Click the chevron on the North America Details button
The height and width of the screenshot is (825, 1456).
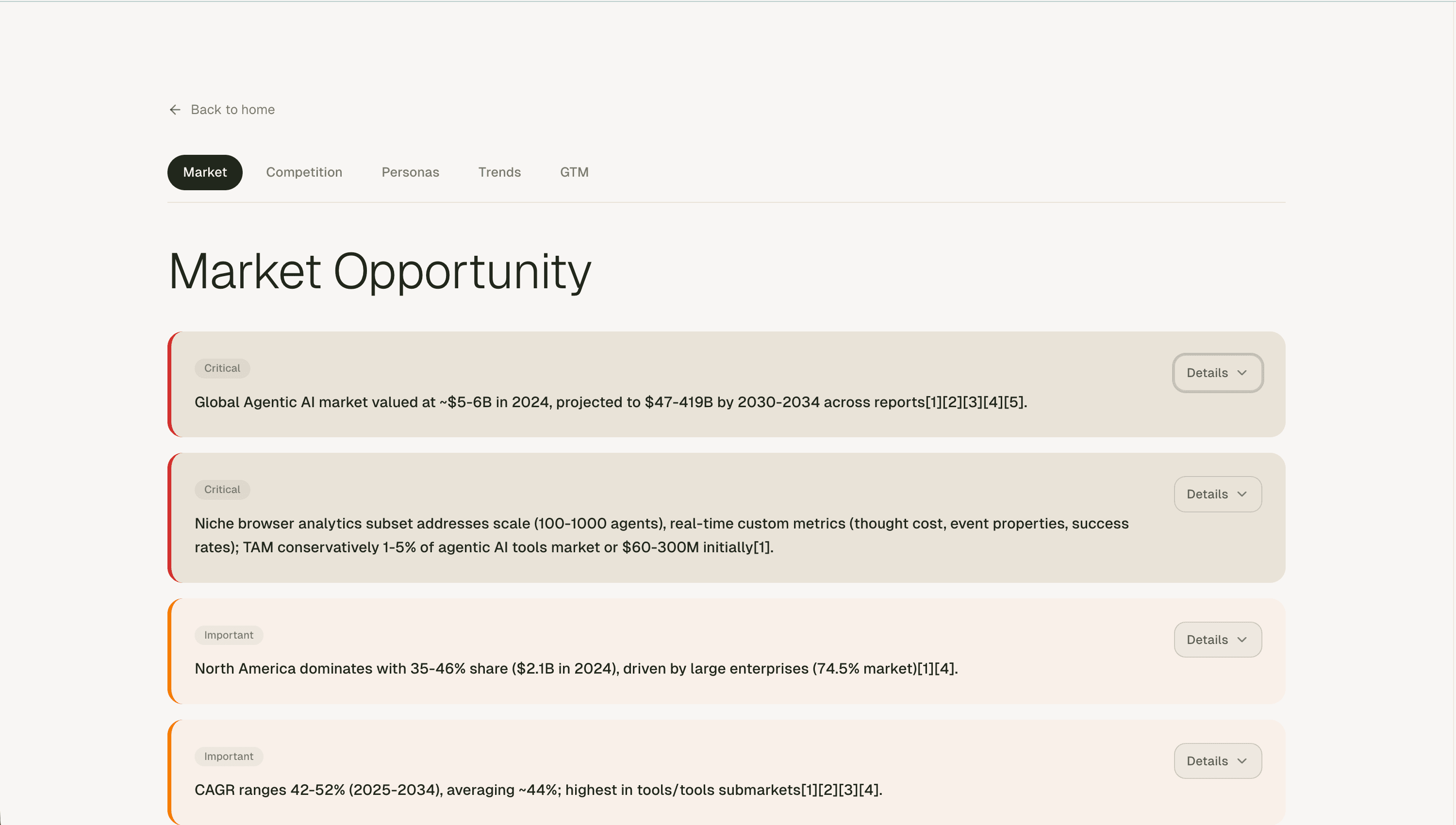(1243, 640)
